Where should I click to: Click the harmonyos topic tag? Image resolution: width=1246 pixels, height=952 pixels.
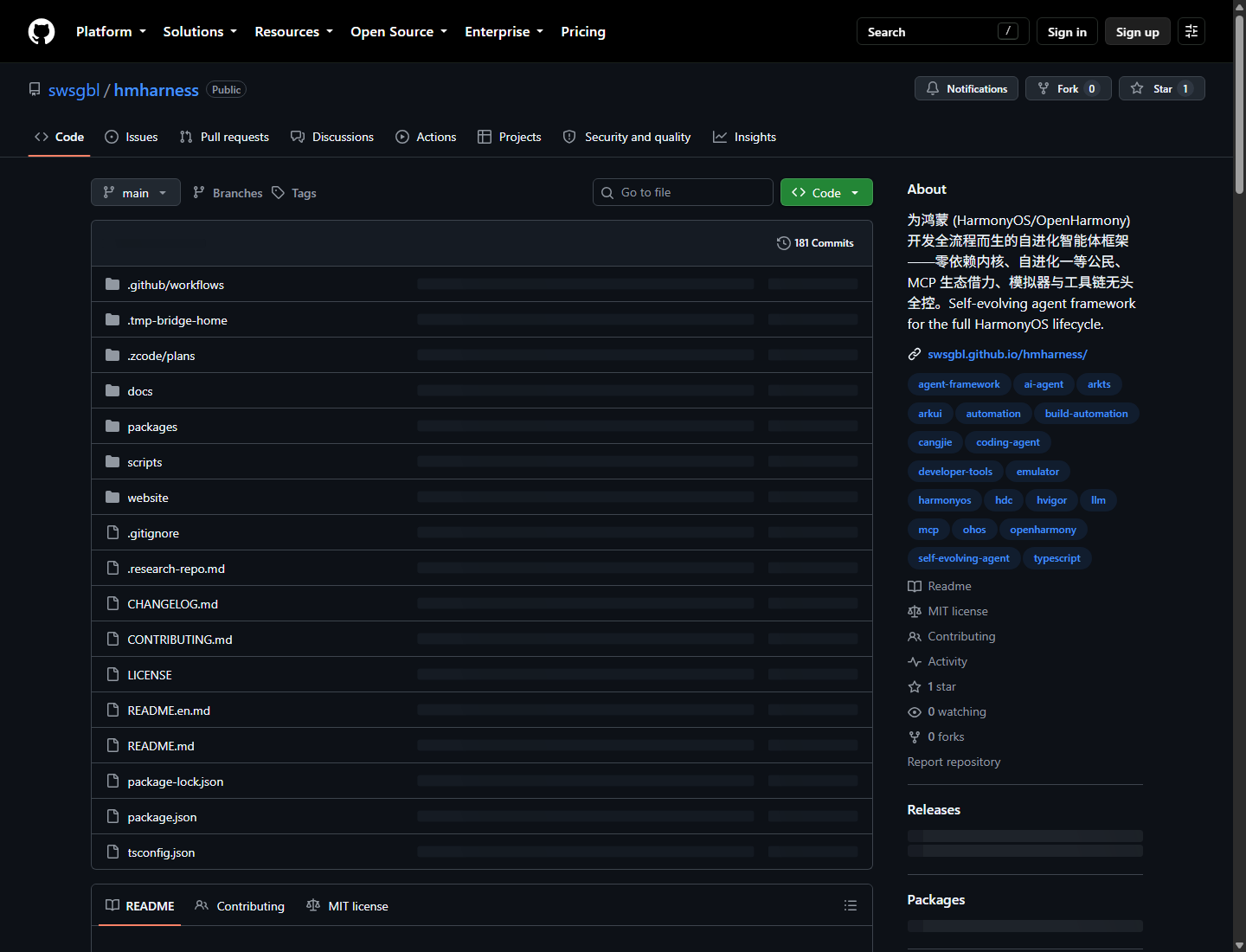pos(944,500)
